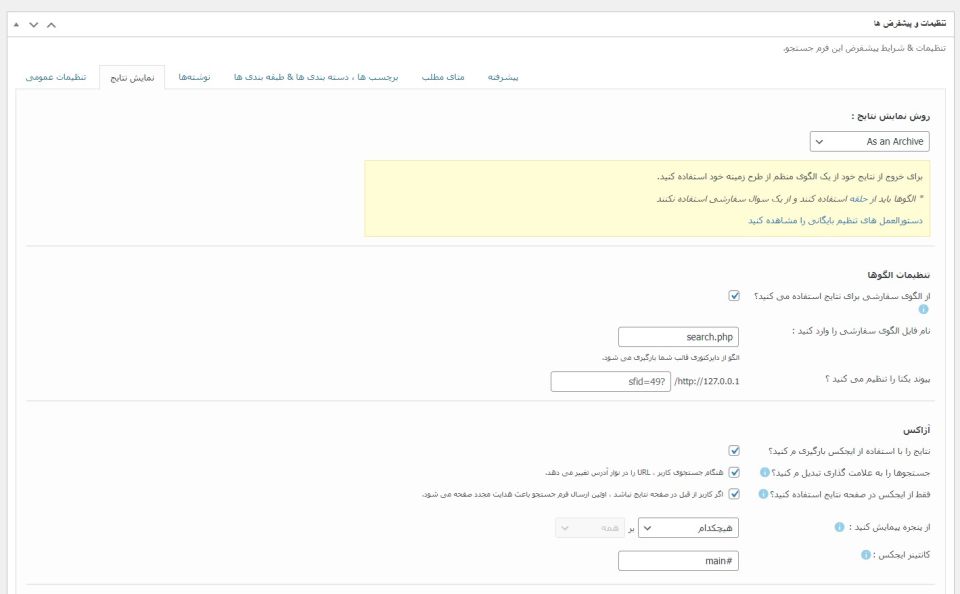Open the 'پیشرفته' tab
This screenshot has height=594, width=960.
coord(503,77)
